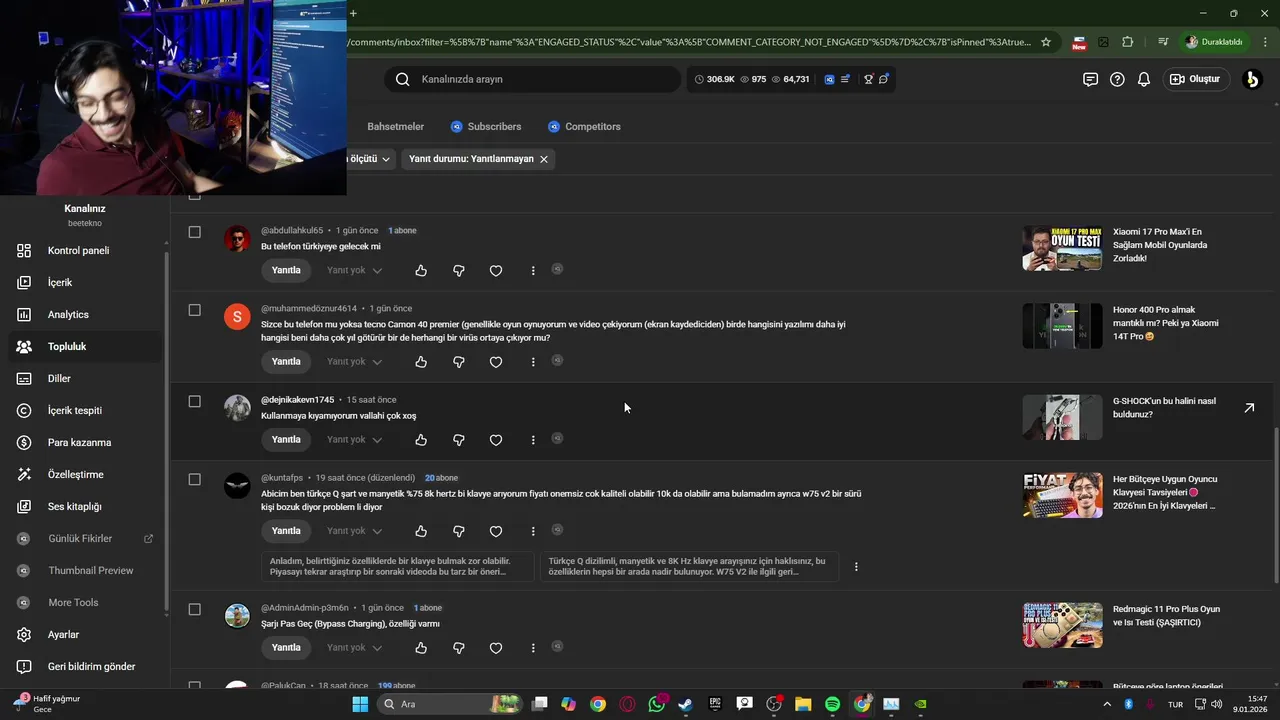The image size is (1280, 720).
Task: Select the checkbox for the @AdminAdmin-p3m6n comment
Action: (195, 609)
